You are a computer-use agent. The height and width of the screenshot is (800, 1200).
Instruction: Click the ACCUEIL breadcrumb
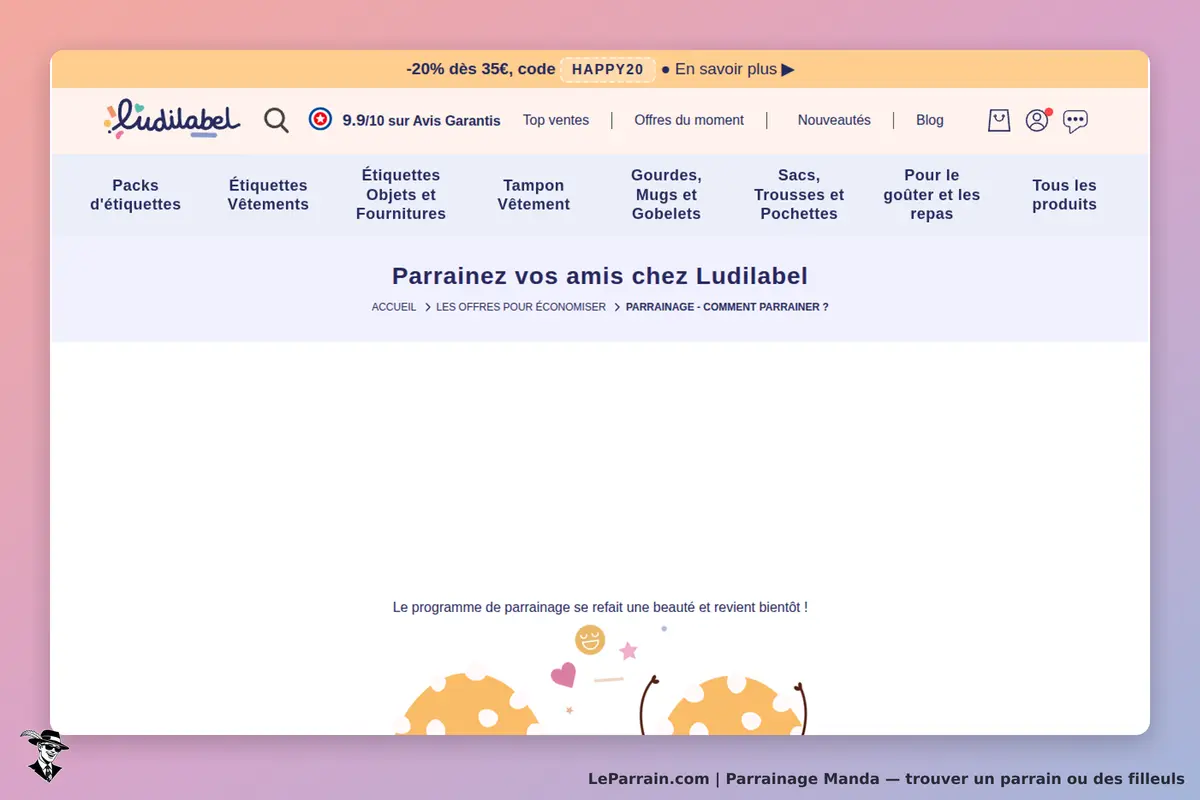pyautogui.click(x=394, y=307)
